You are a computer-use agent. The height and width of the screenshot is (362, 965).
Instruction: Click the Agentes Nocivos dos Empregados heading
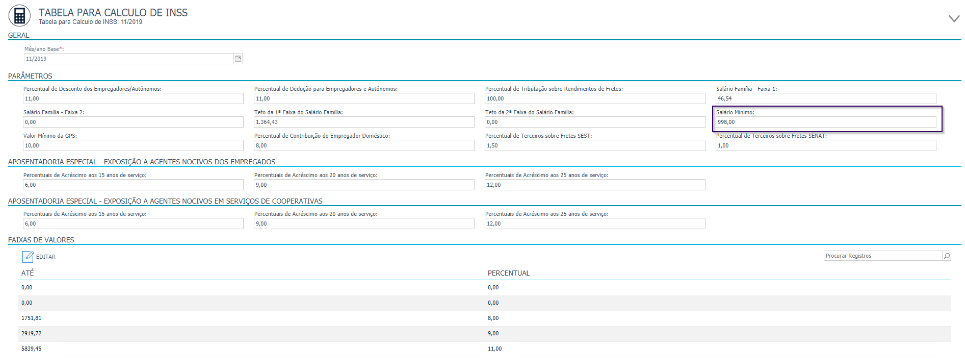pyautogui.click(x=142, y=162)
